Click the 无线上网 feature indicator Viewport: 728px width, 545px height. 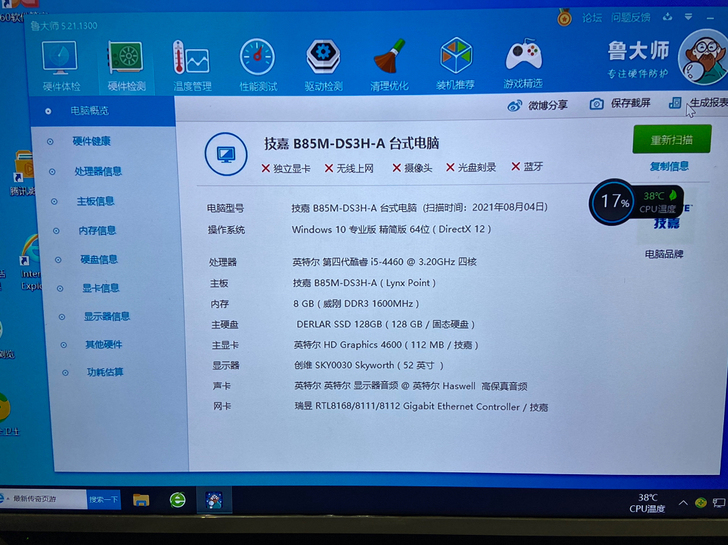[349, 168]
